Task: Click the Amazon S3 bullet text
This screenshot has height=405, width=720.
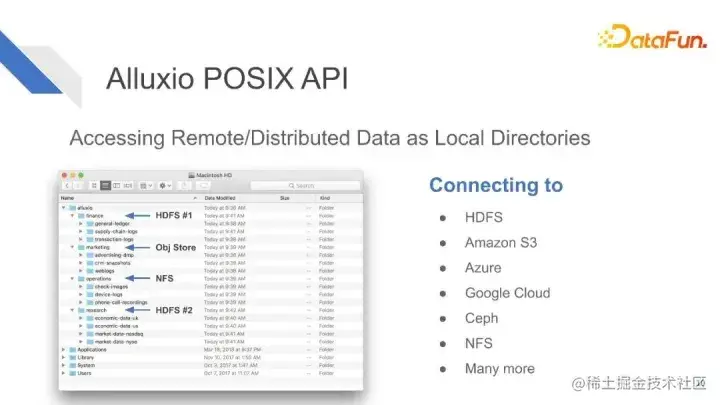Action: (501, 242)
